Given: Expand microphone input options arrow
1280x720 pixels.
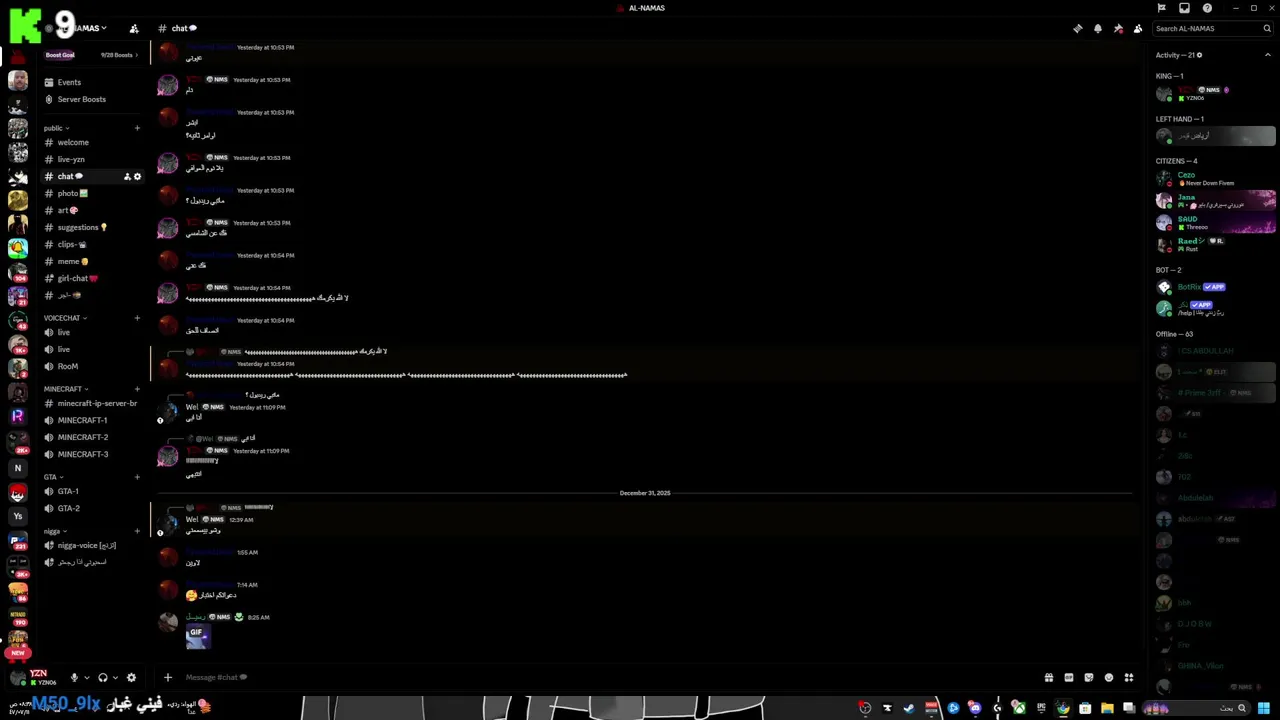Looking at the screenshot, I should (86, 677).
